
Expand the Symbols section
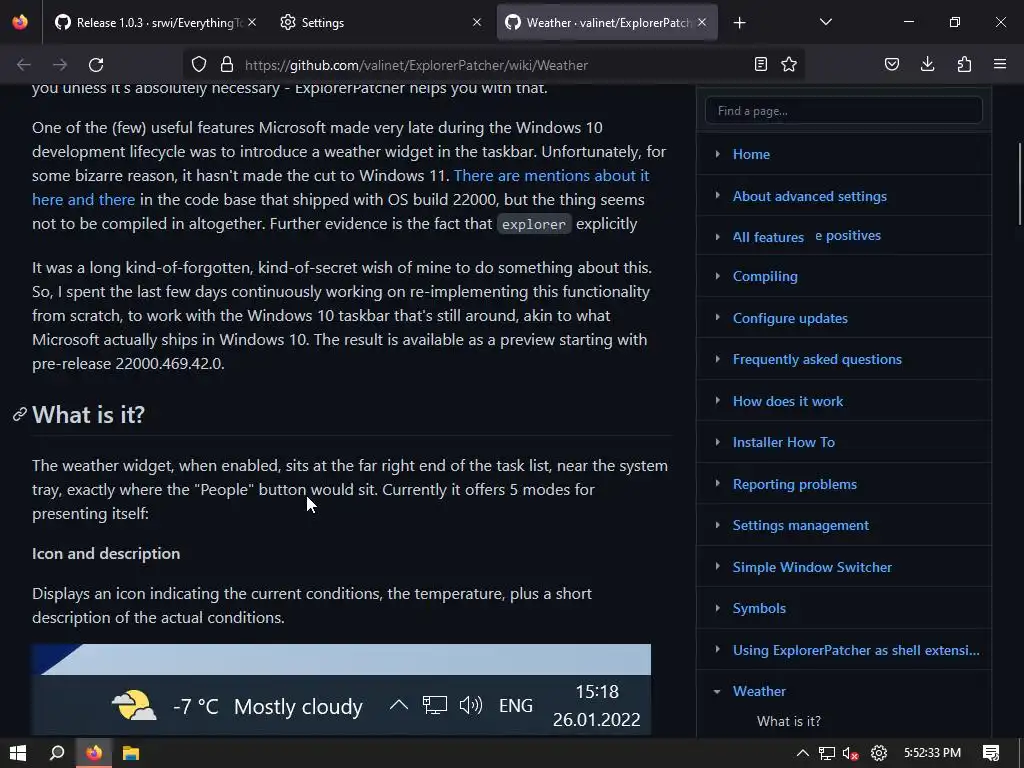click(x=718, y=608)
